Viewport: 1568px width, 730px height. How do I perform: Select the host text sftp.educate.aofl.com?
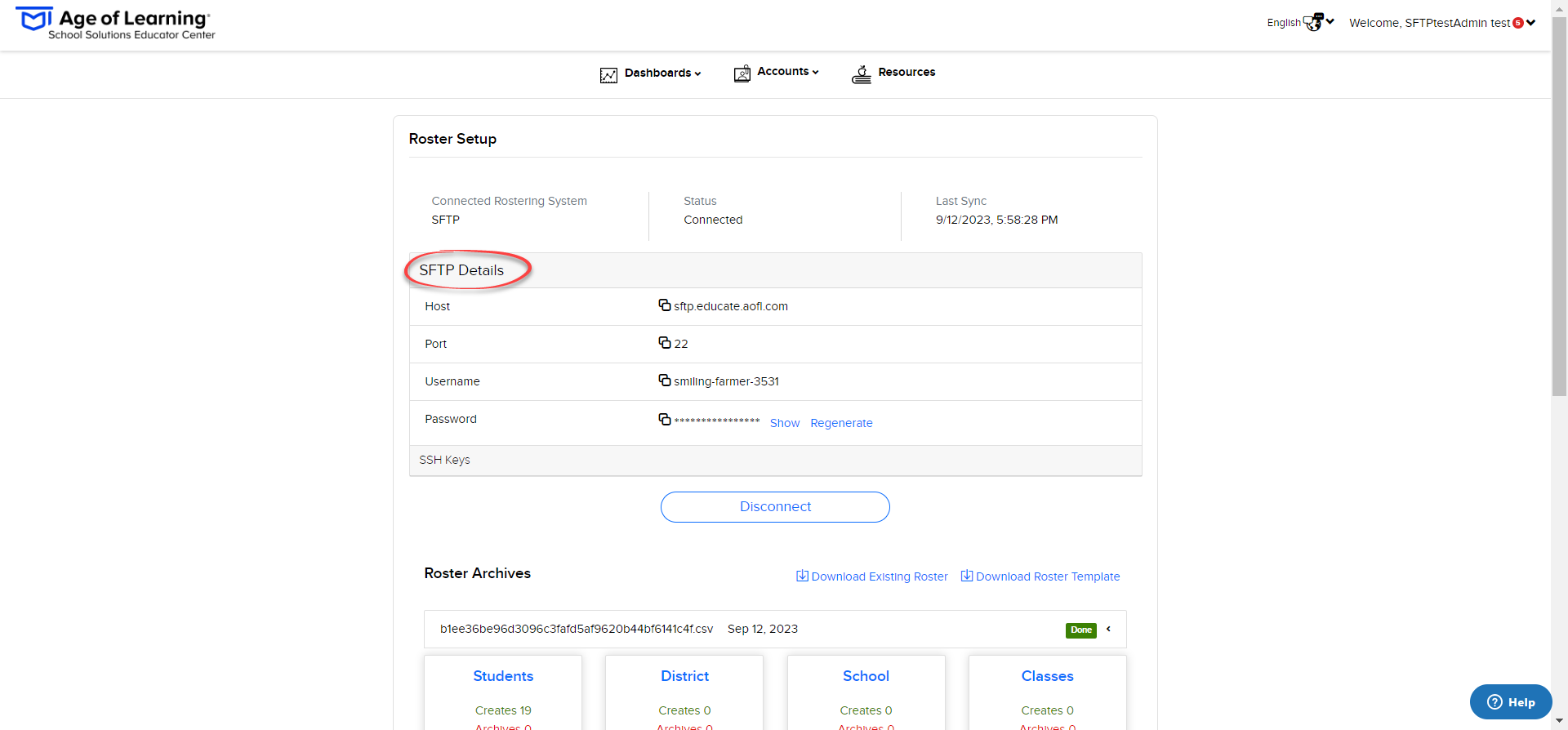point(731,306)
